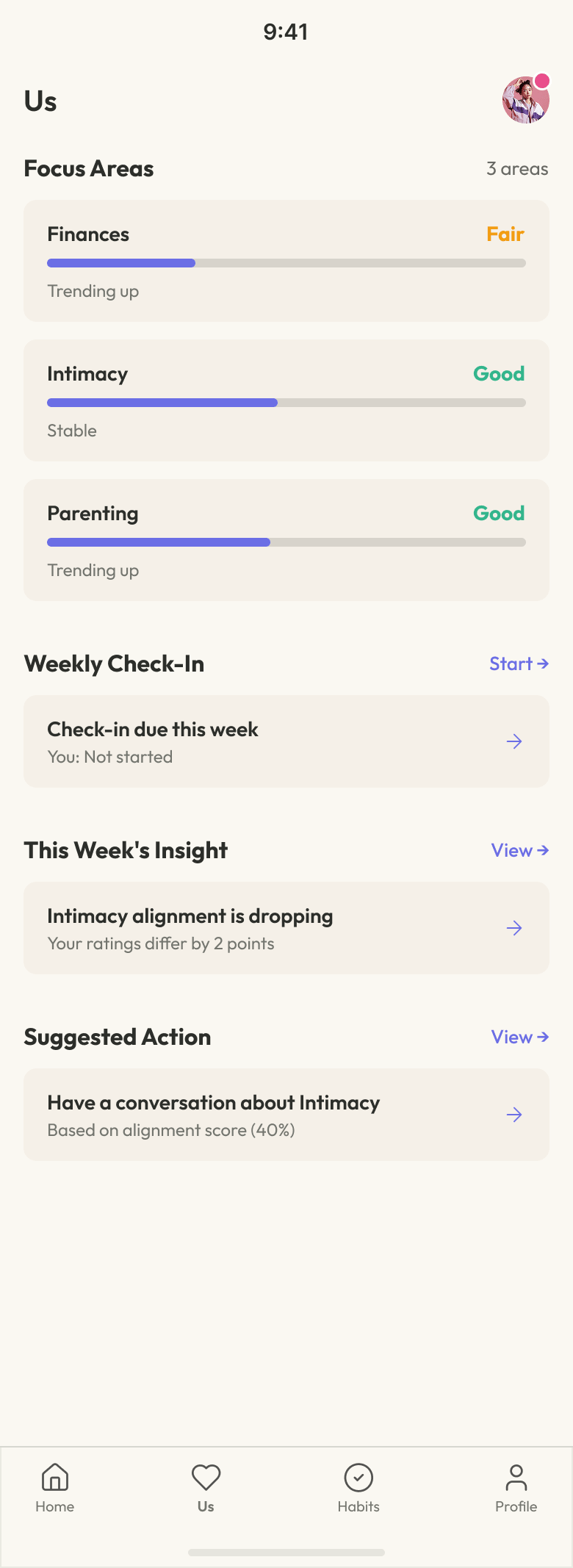Viewport: 573px width, 1568px height.
Task: Tap the profile avatar photo
Action: pos(525,101)
